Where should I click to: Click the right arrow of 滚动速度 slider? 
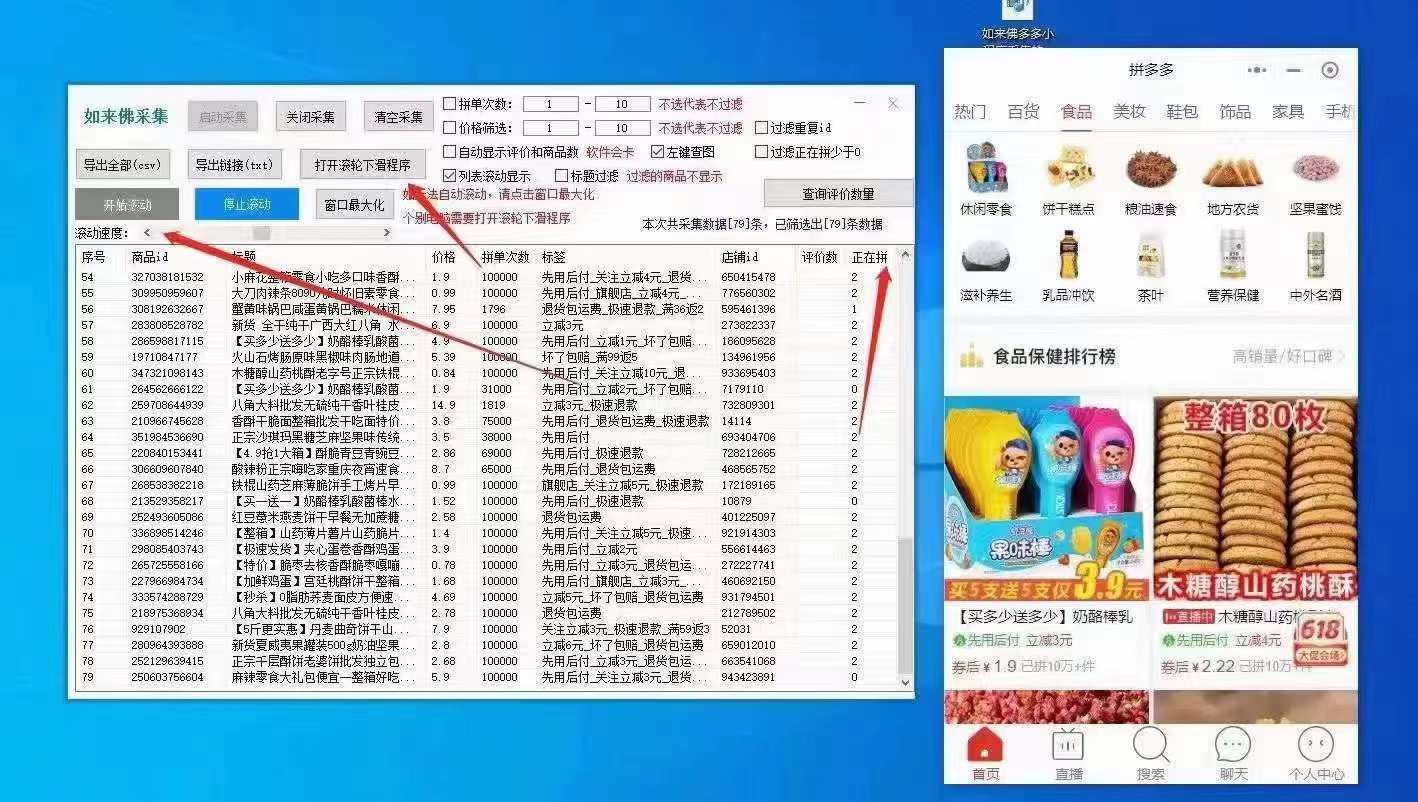tap(387, 233)
